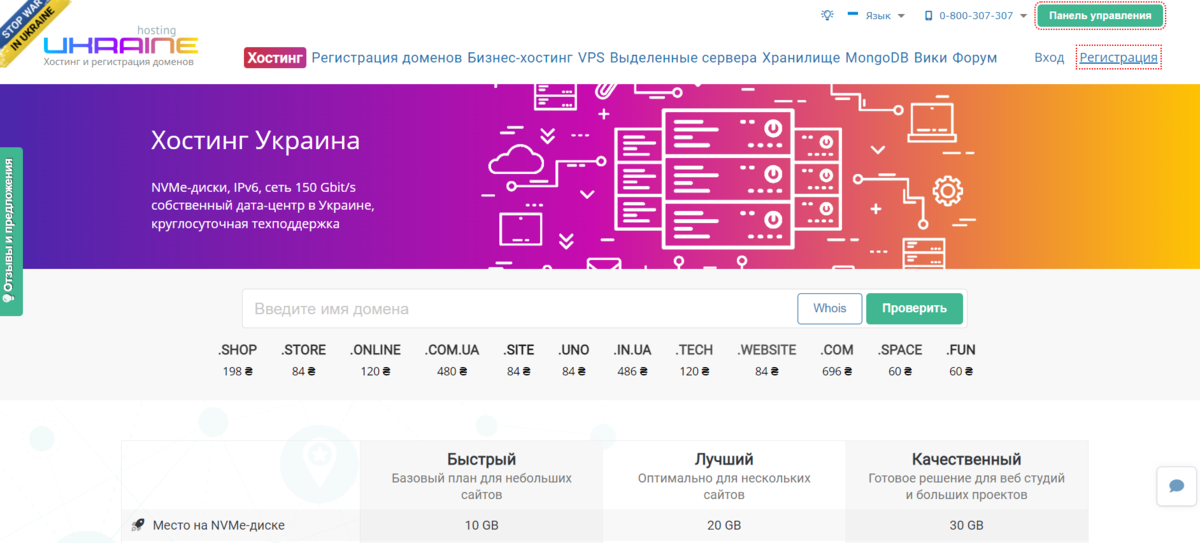Open the Ukraine hosting logo homepage

click(x=121, y=46)
